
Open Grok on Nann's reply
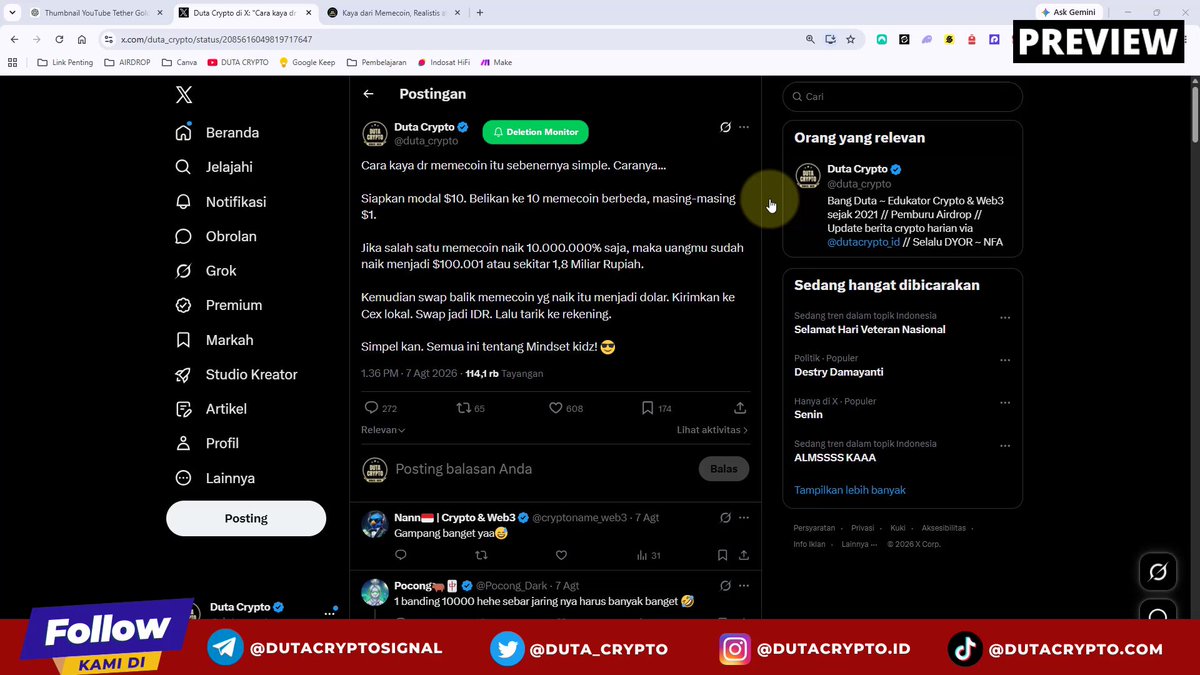726,518
